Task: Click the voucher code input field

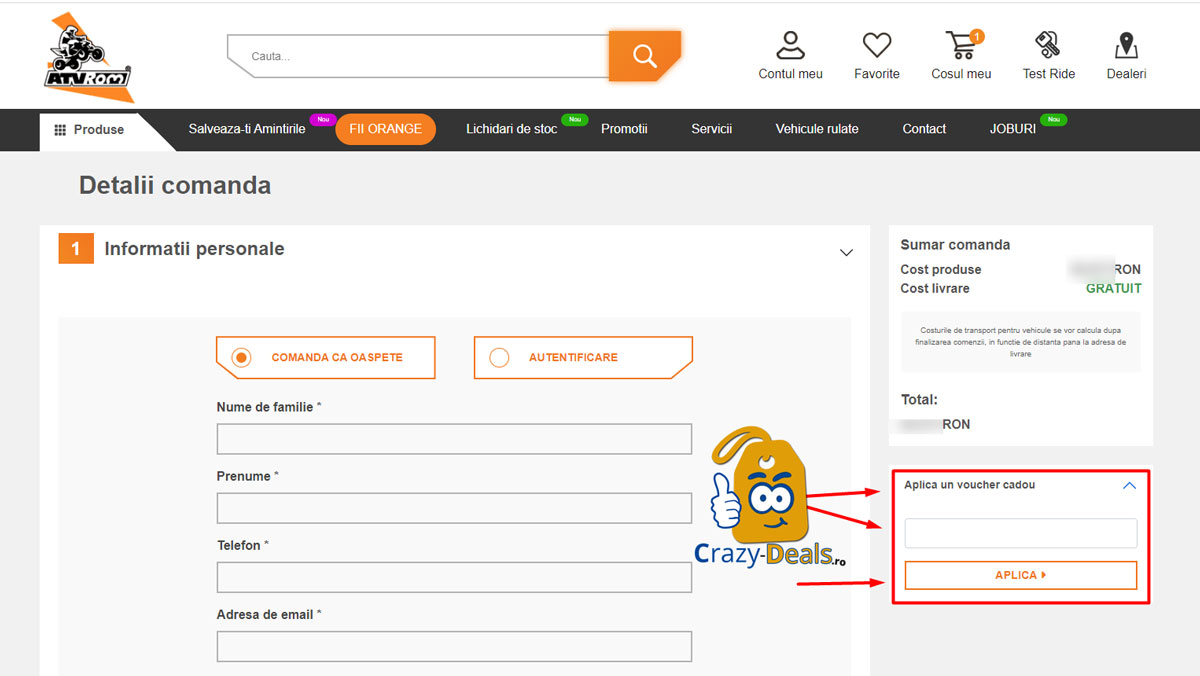Action: point(1020,533)
